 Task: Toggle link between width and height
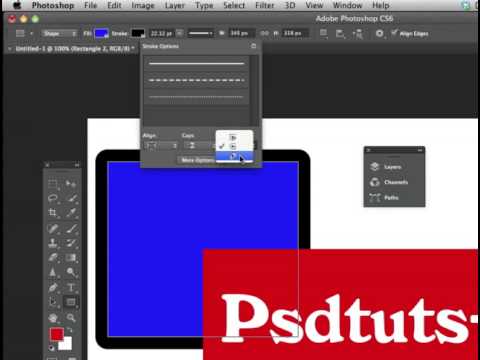click(264, 33)
